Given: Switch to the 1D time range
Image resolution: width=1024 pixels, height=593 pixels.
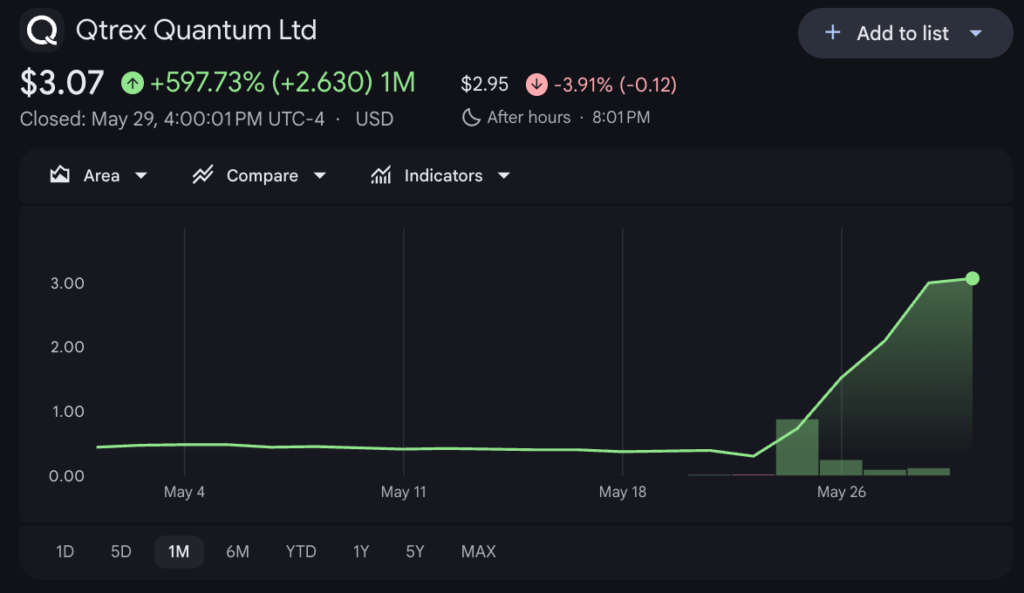Looking at the screenshot, I should coord(65,552).
